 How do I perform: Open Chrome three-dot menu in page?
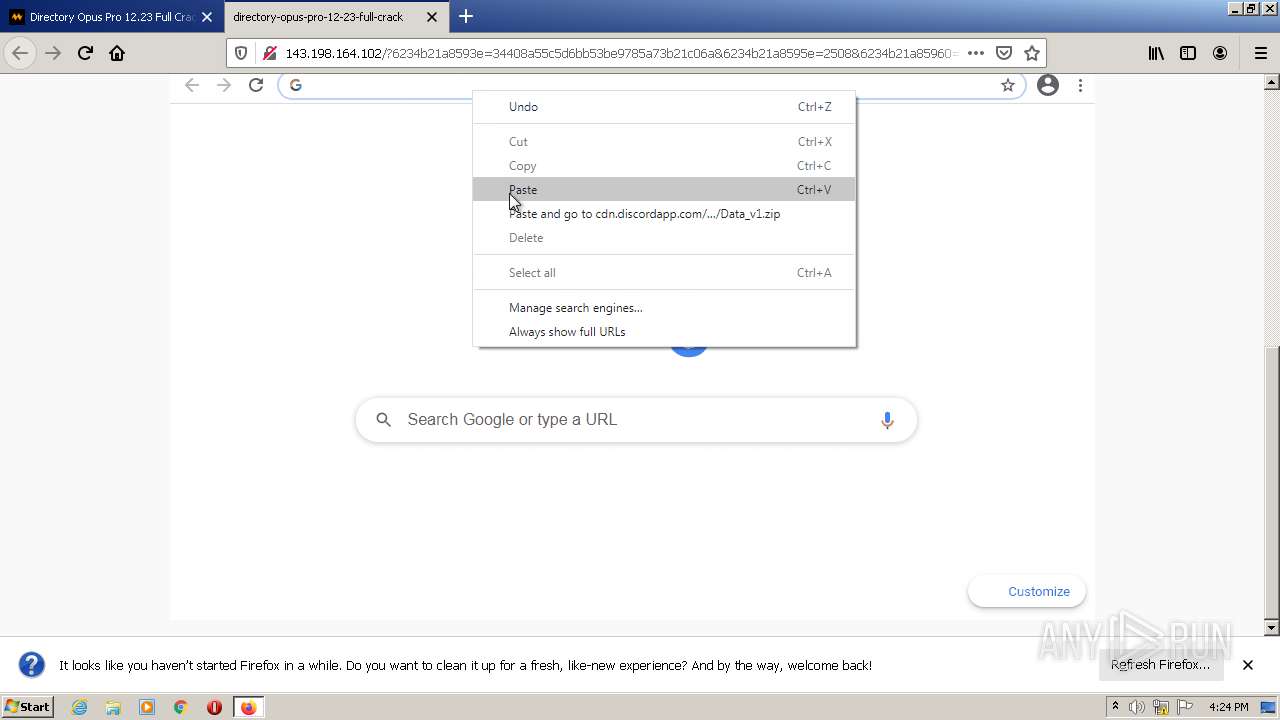coord(1080,85)
